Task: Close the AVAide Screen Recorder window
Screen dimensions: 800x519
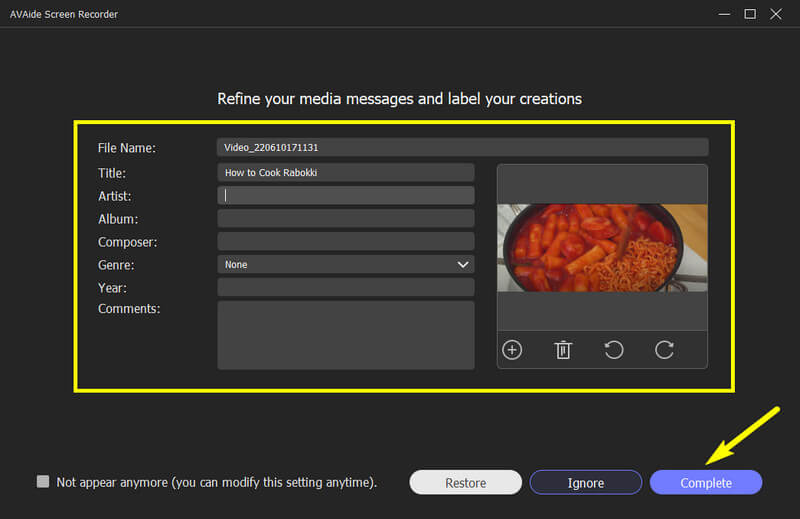Action: pyautogui.click(x=778, y=14)
